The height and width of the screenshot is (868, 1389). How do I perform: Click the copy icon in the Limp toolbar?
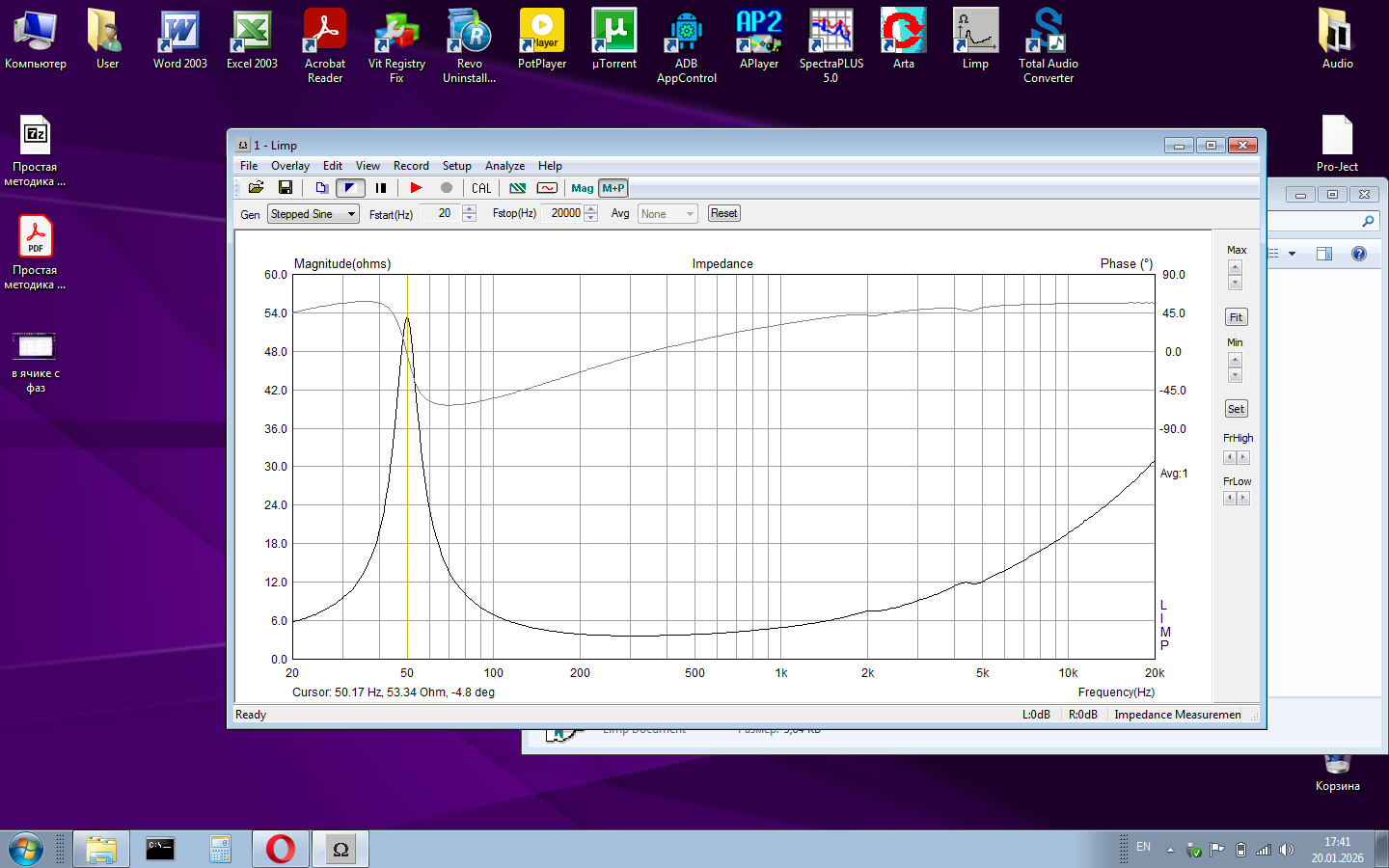(x=322, y=188)
